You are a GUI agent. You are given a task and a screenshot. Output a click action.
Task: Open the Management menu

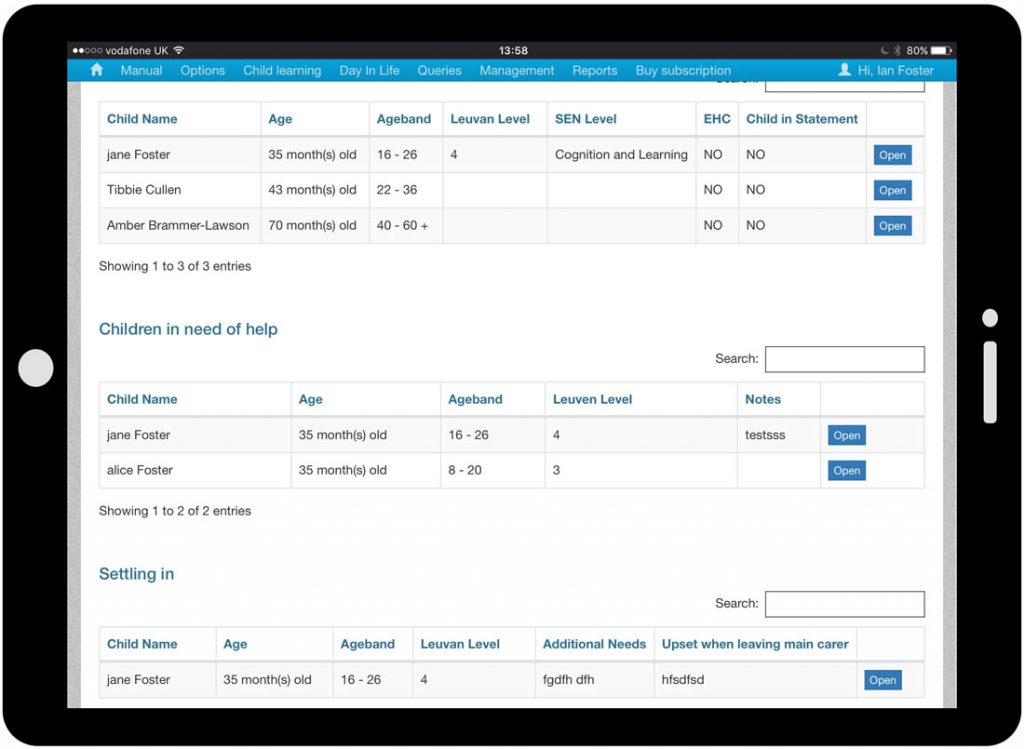[517, 71]
